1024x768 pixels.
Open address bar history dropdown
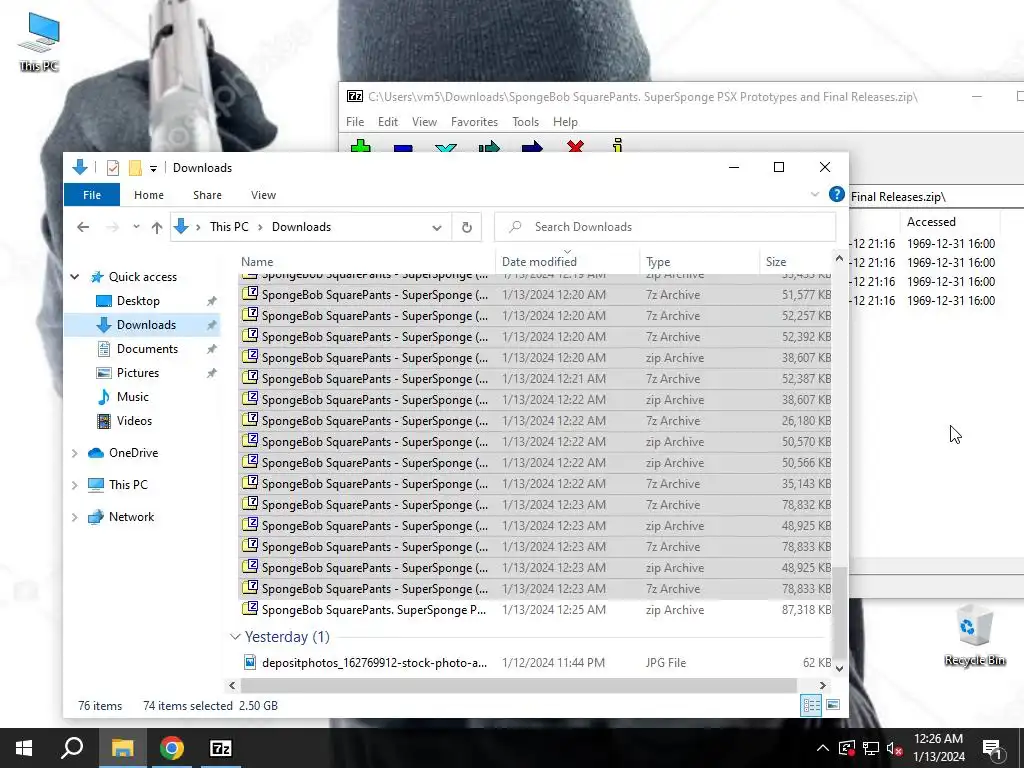coord(437,227)
